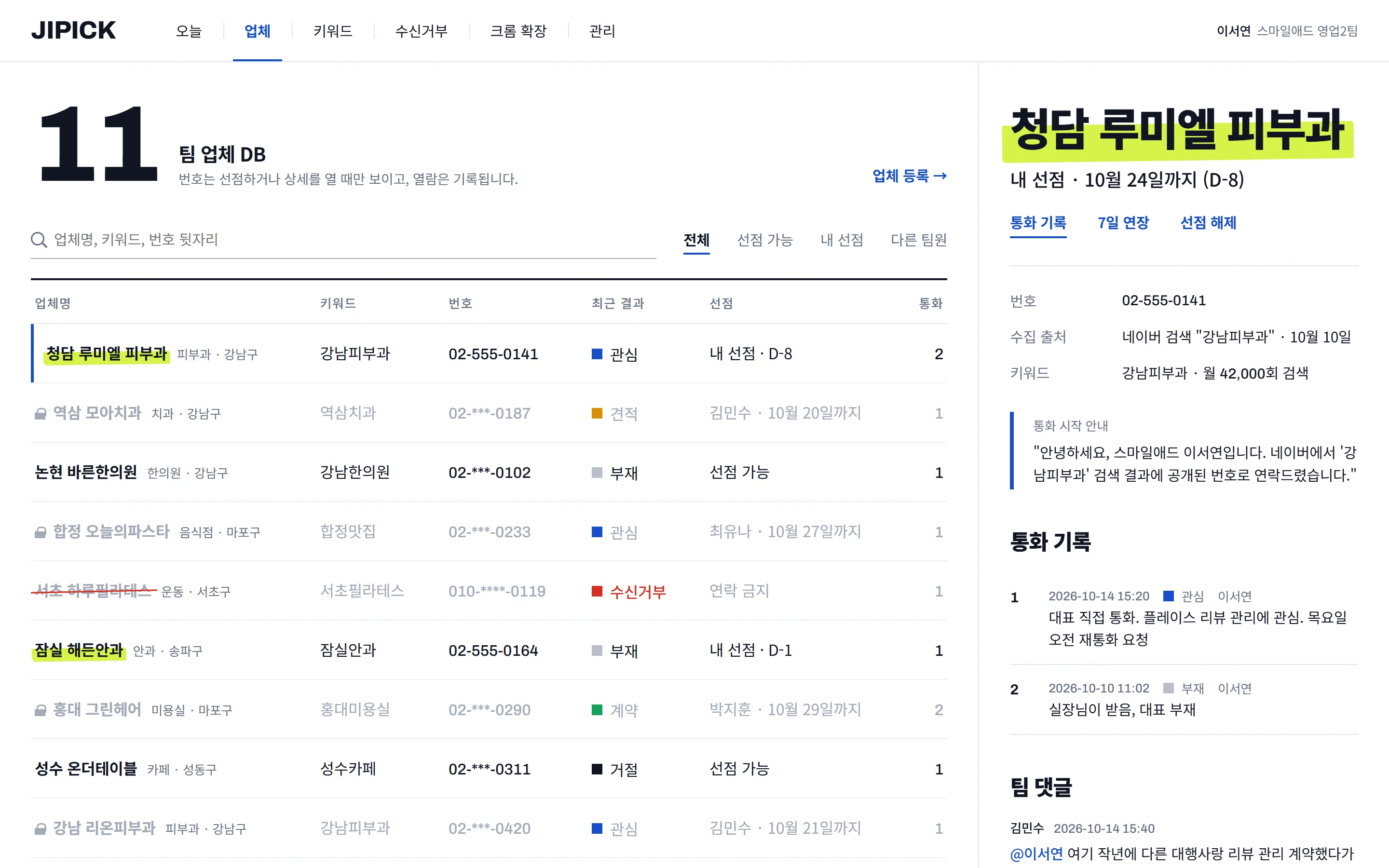This screenshot has height=868, width=1389.
Task: Click the gray 부재 square in call log entry 2
Action: click(1168, 688)
